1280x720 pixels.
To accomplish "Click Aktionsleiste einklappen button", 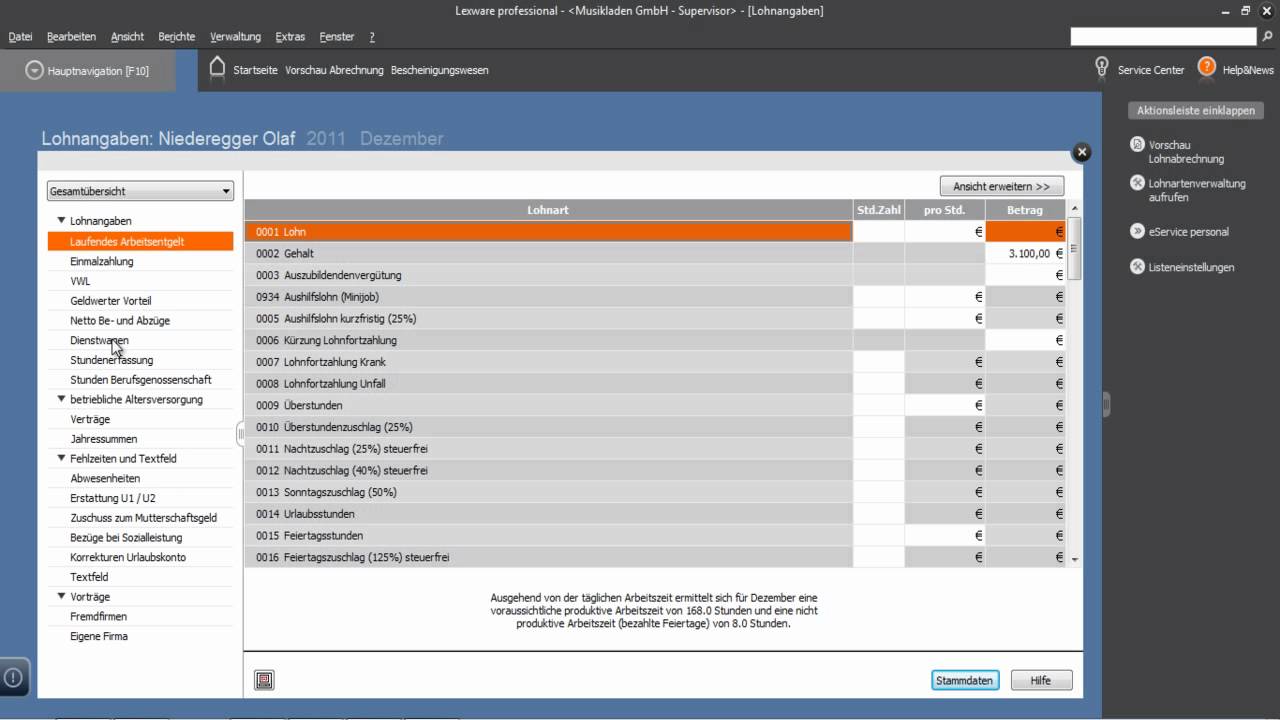I will (x=1195, y=110).
